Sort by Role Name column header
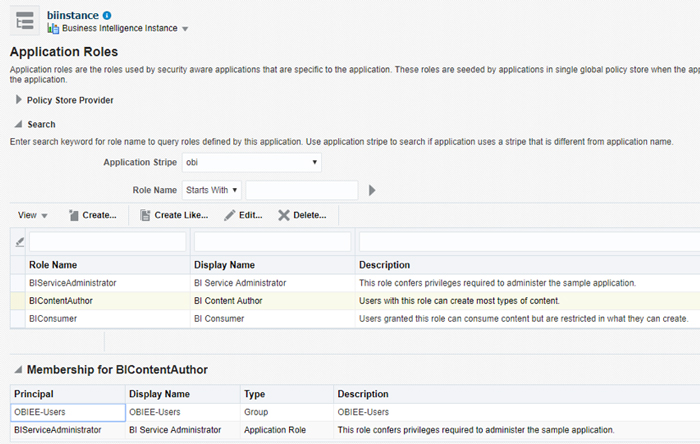This screenshot has height=444, width=700. point(53,265)
